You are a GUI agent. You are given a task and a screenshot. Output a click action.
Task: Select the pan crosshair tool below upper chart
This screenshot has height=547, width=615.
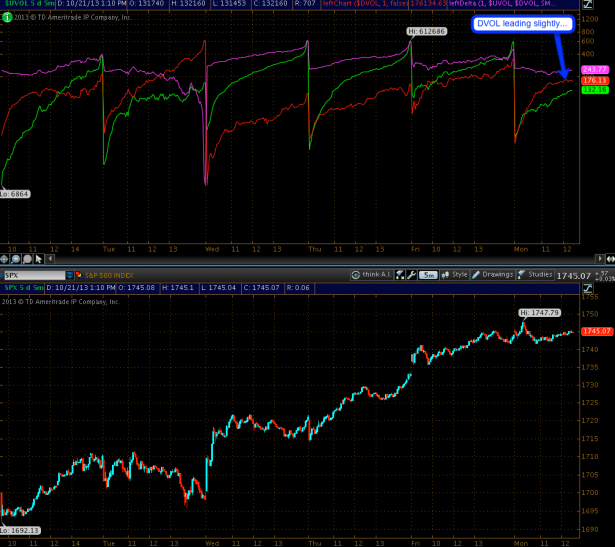[4, 259]
